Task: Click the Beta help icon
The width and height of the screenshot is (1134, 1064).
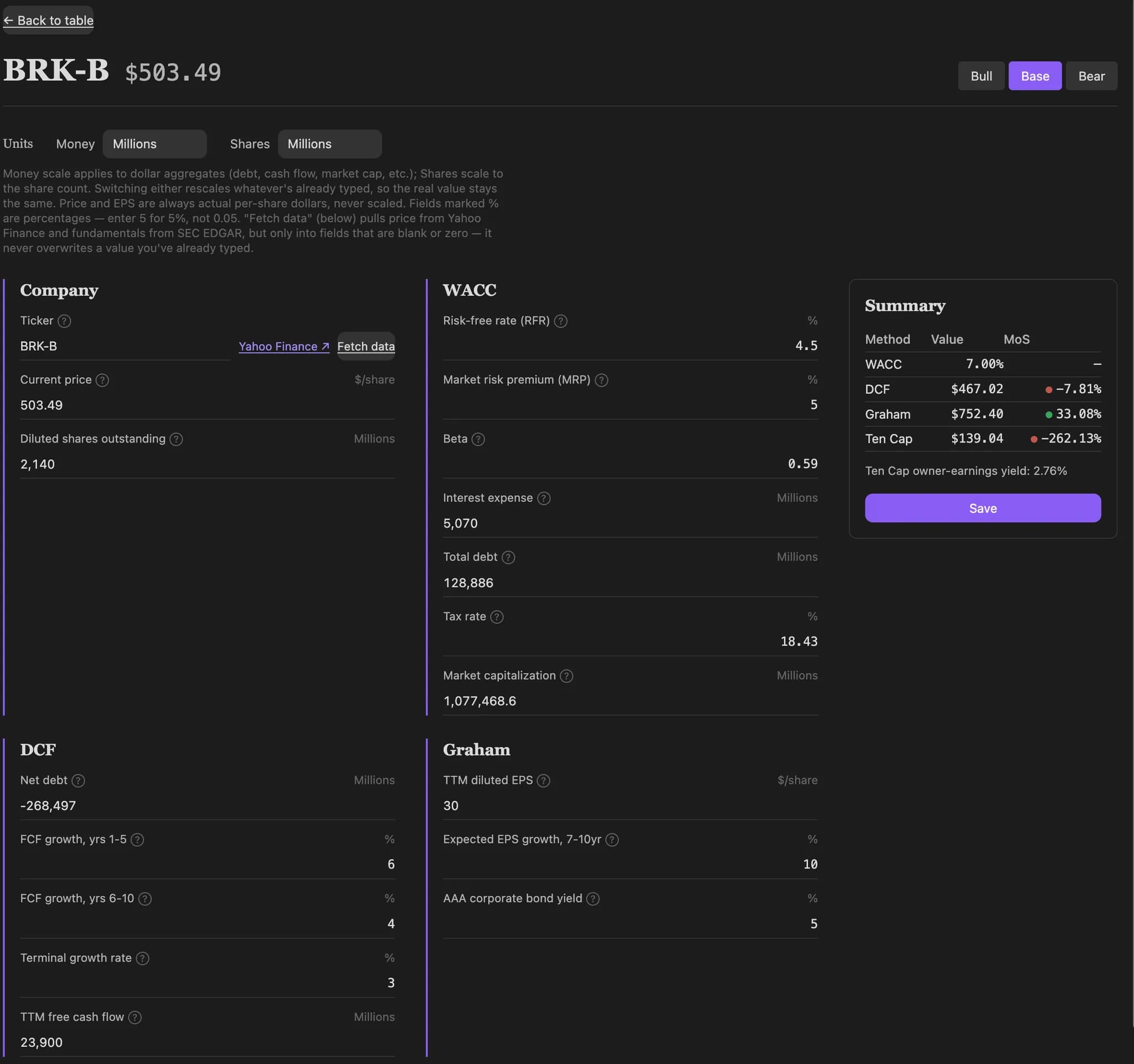Action: [478, 439]
